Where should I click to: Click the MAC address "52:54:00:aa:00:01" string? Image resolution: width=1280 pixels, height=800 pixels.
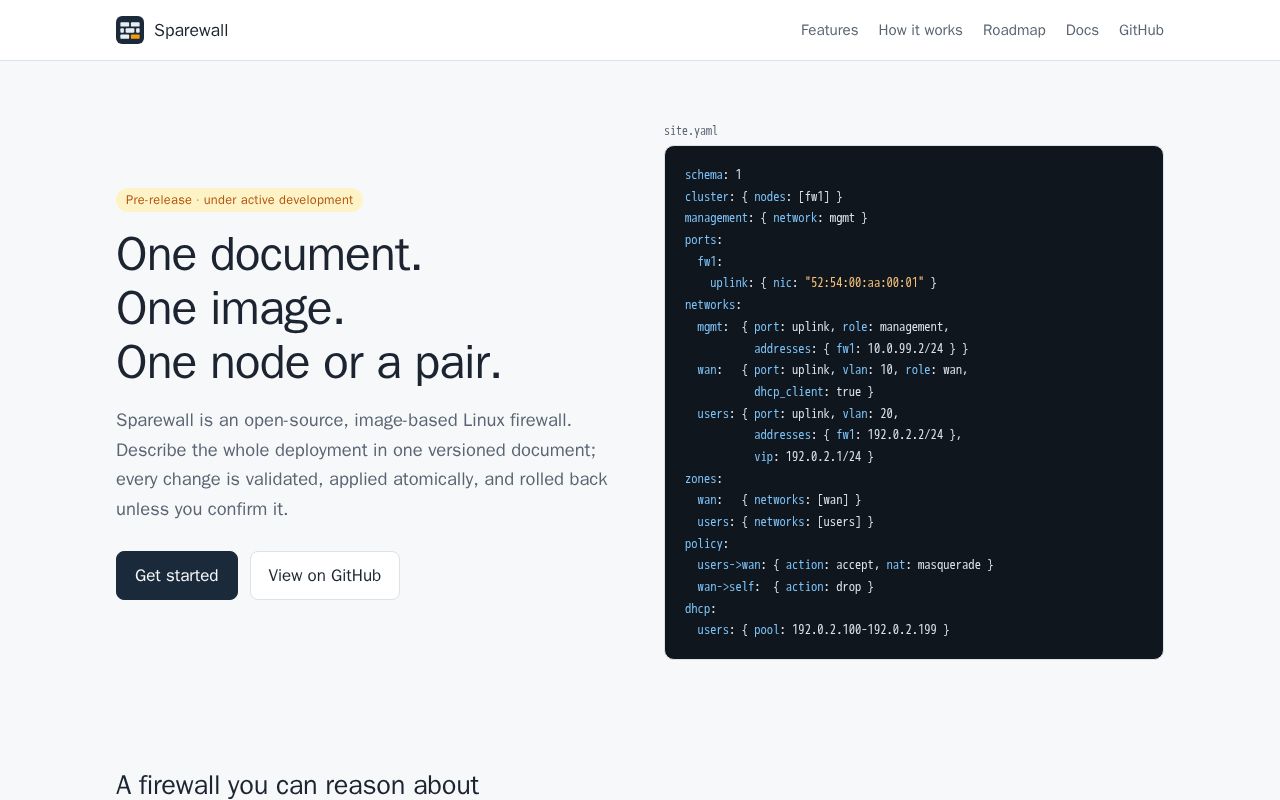tap(864, 283)
